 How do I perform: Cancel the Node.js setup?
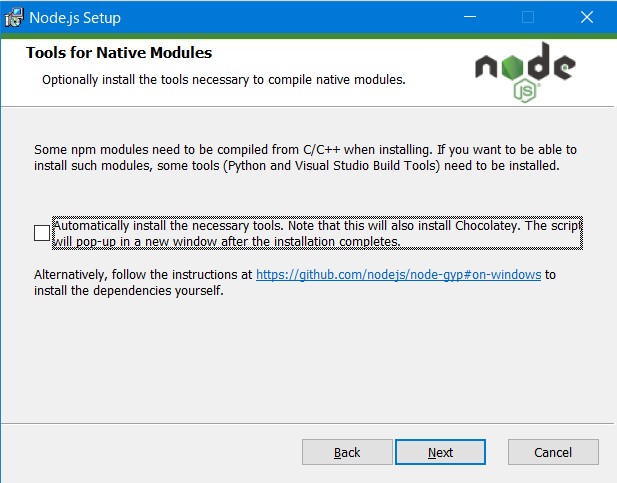(x=553, y=452)
